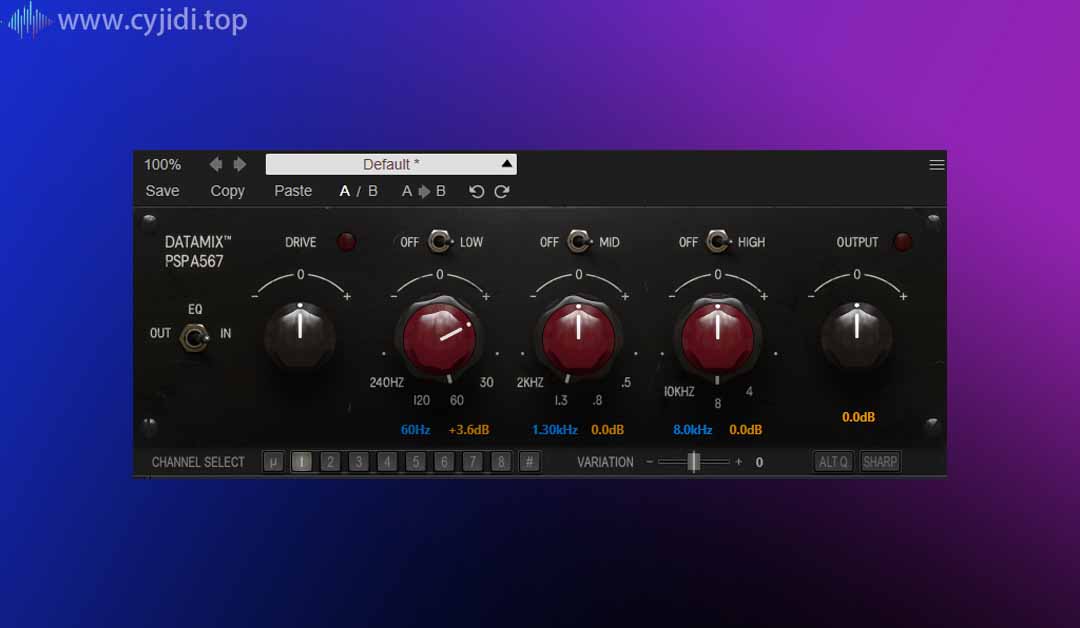Viewport: 1080px width, 628px height.
Task: Select channel 1 button
Action: point(301,462)
